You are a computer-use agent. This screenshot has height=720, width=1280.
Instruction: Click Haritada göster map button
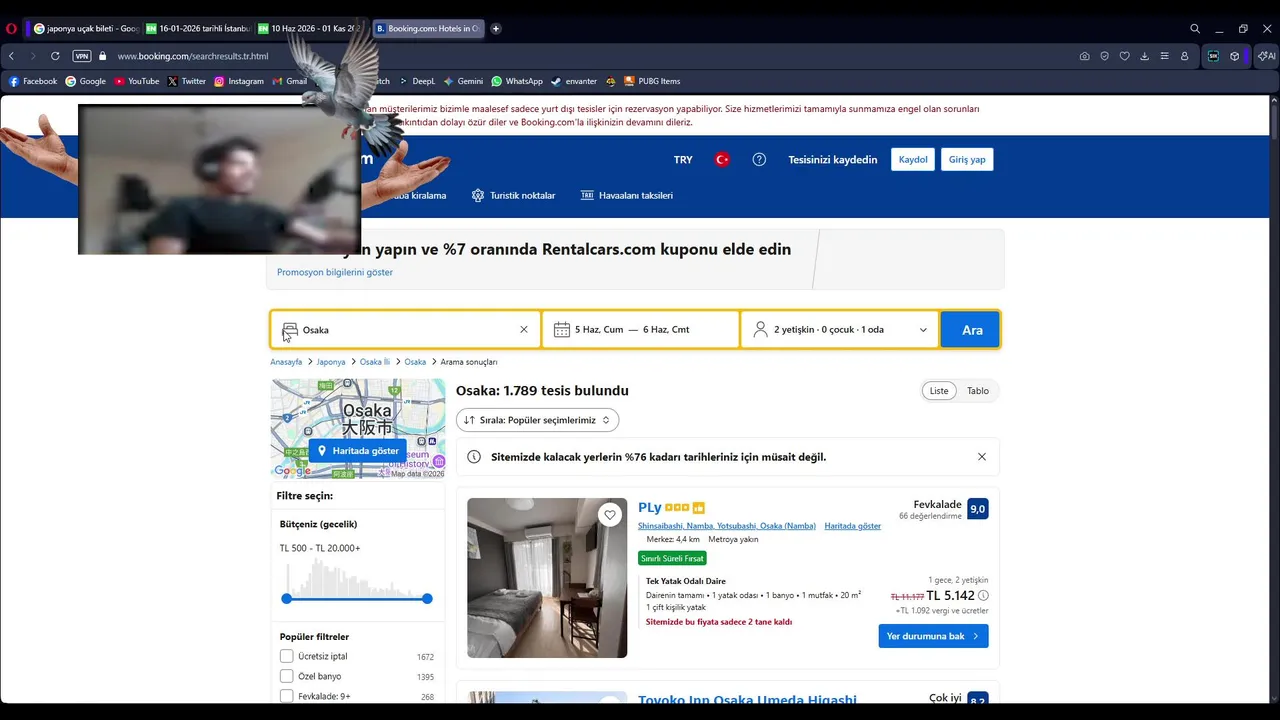(x=358, y=451)
